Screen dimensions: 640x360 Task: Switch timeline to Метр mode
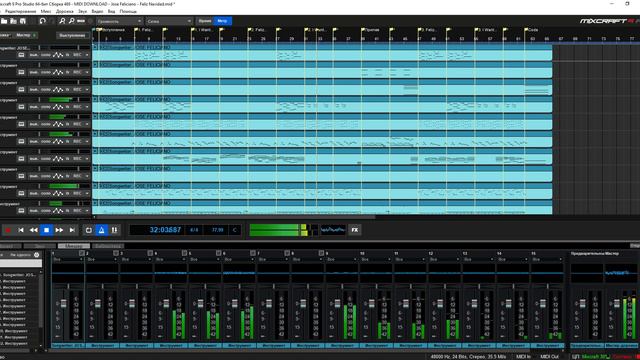pyautogui.click(x=222, y=21)
